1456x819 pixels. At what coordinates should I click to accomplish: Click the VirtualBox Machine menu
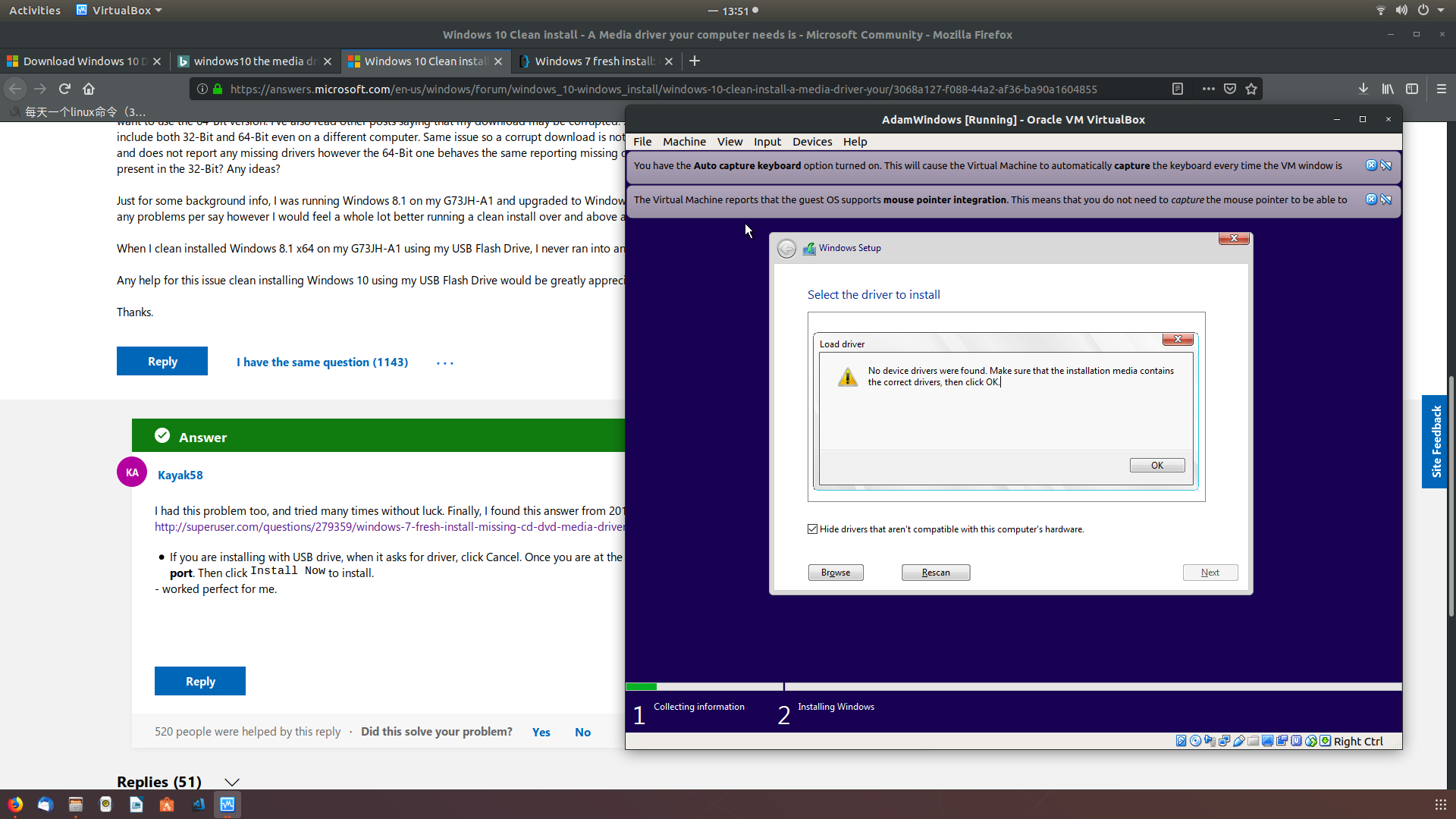[685, 141]
